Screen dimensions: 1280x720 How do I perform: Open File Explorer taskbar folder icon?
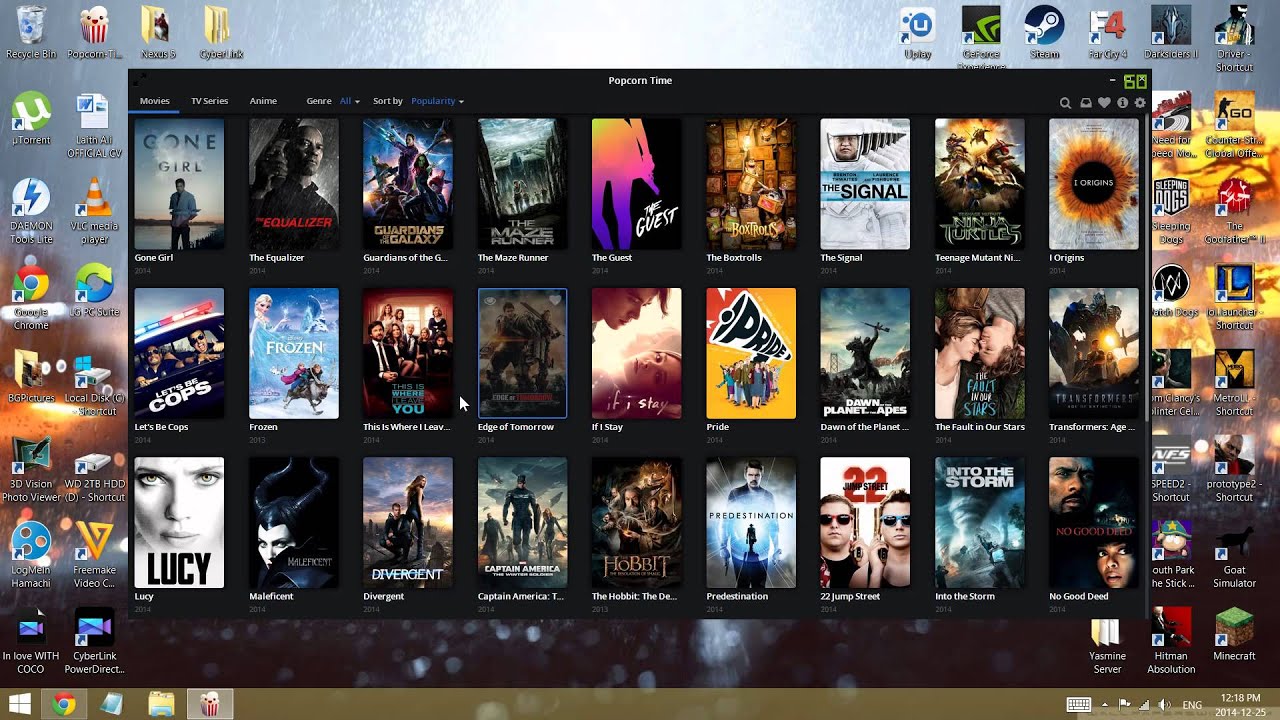point(161,704)
